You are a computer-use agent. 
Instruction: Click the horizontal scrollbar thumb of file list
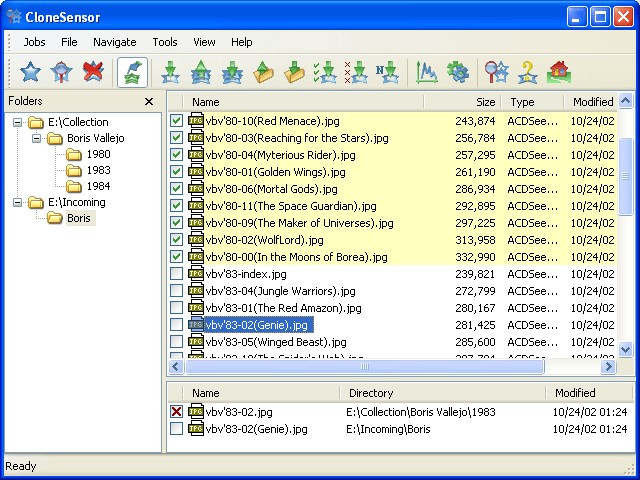tap(365, 367)
